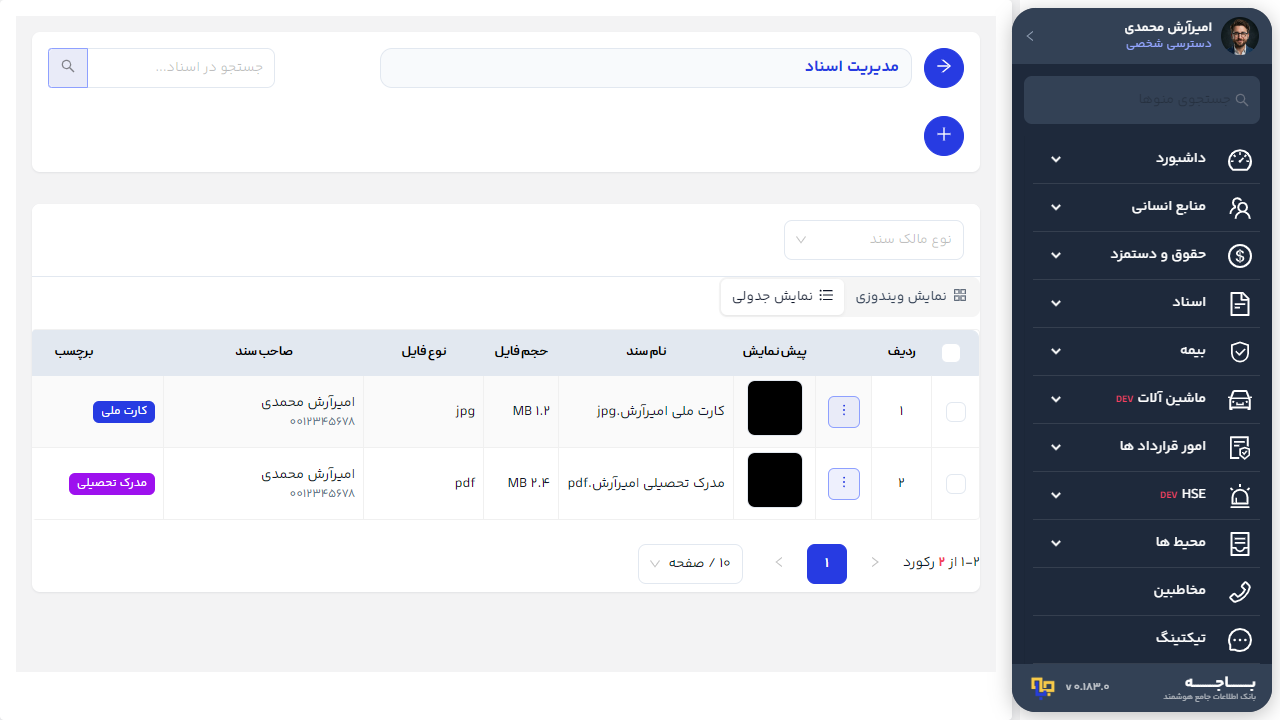Expand the حقوق و دستمزد menu chevron
The height and width of the screenshot is (720, 1280).
tap(1056, 256)
